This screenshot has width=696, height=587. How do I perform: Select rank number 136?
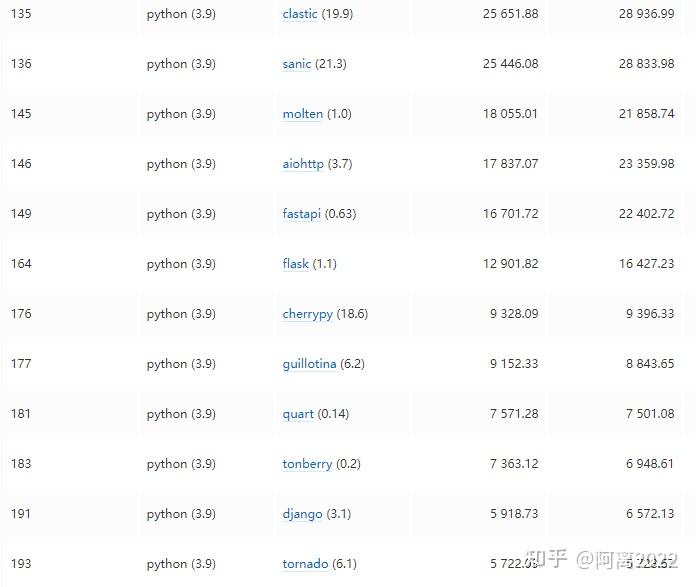pyautogui.click(x=21, y=64)
